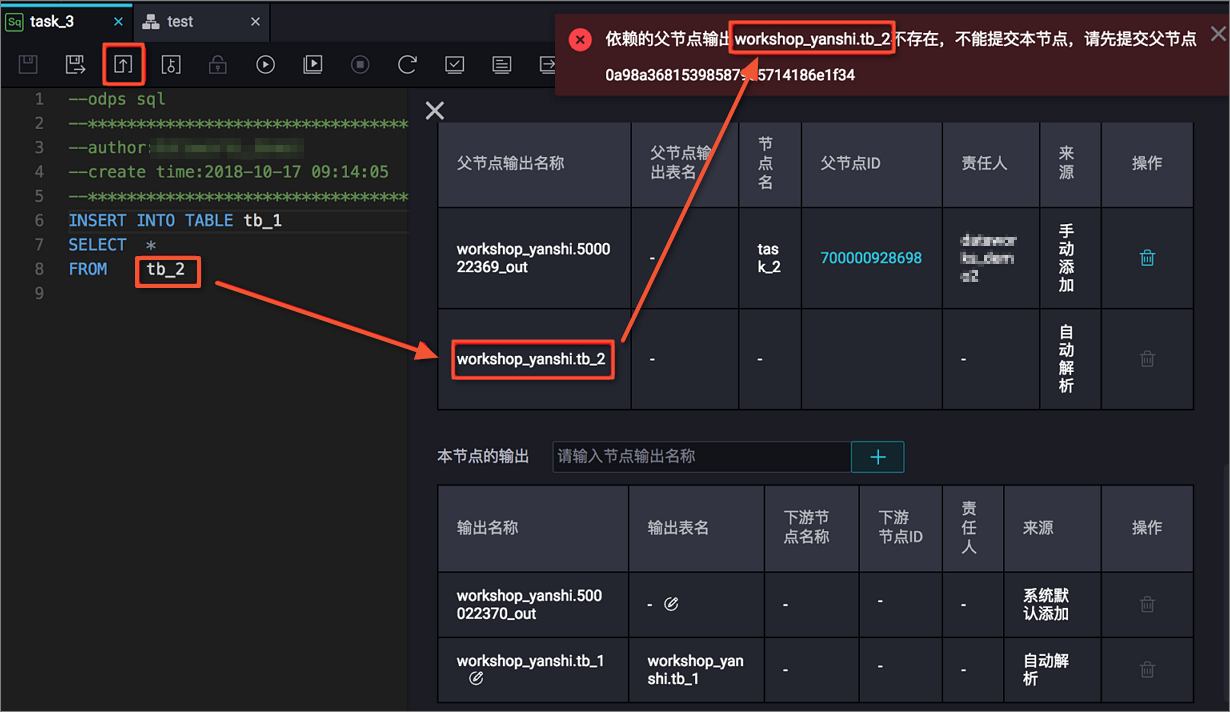Click the monitor checkmark toolbar icon
The height and width of the screenshot is (712, 1230).
455,65
